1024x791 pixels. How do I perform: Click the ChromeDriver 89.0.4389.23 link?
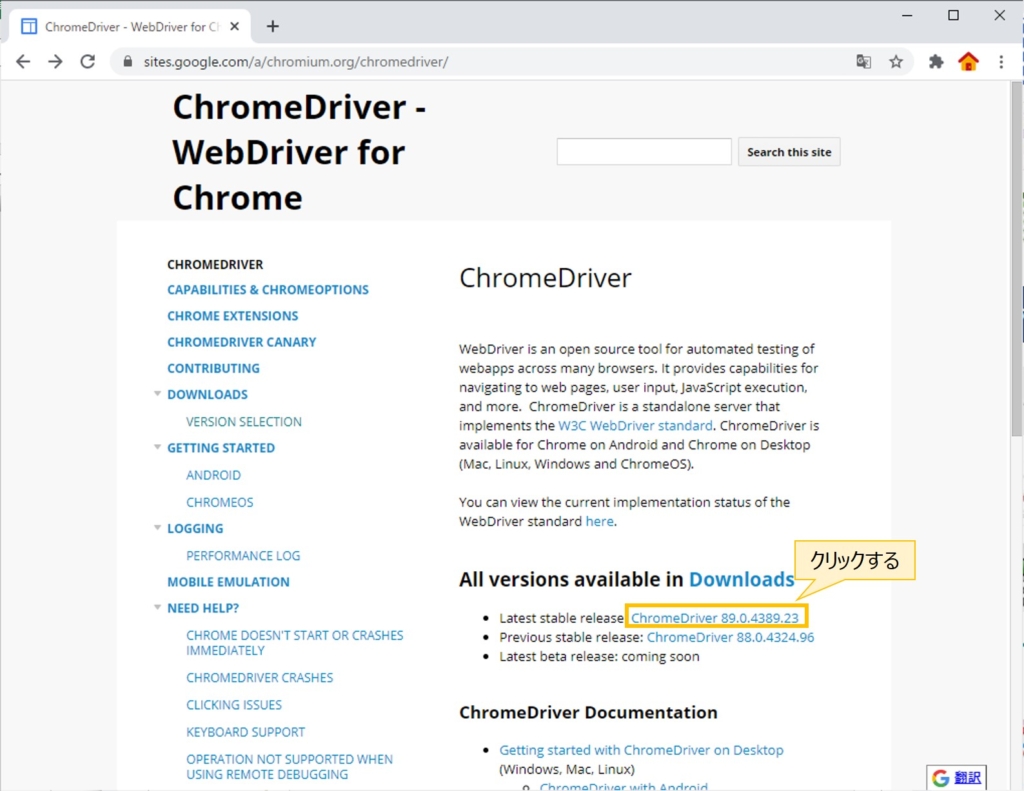tap(714, 618)
